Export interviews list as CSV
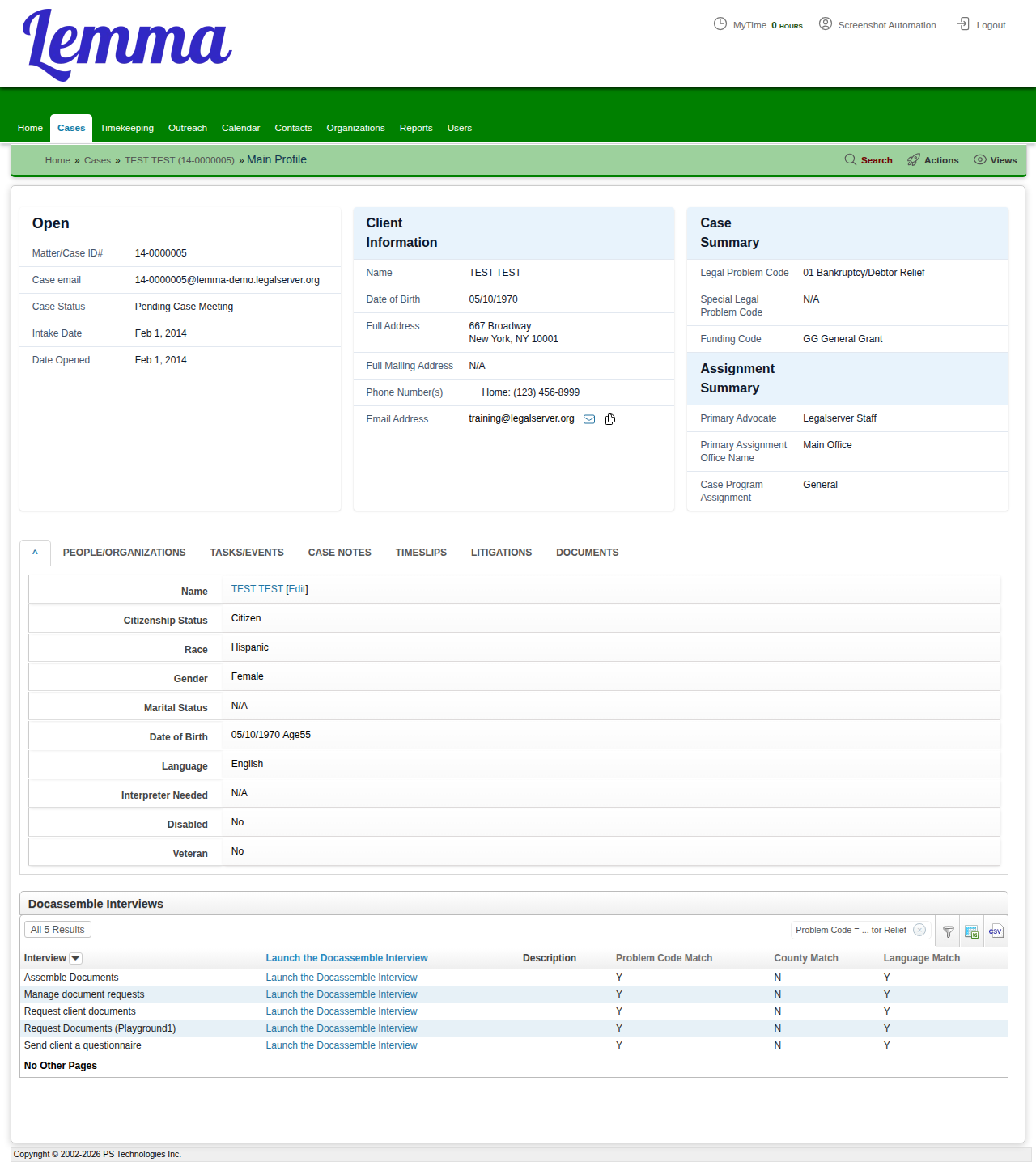 point(996,931)
